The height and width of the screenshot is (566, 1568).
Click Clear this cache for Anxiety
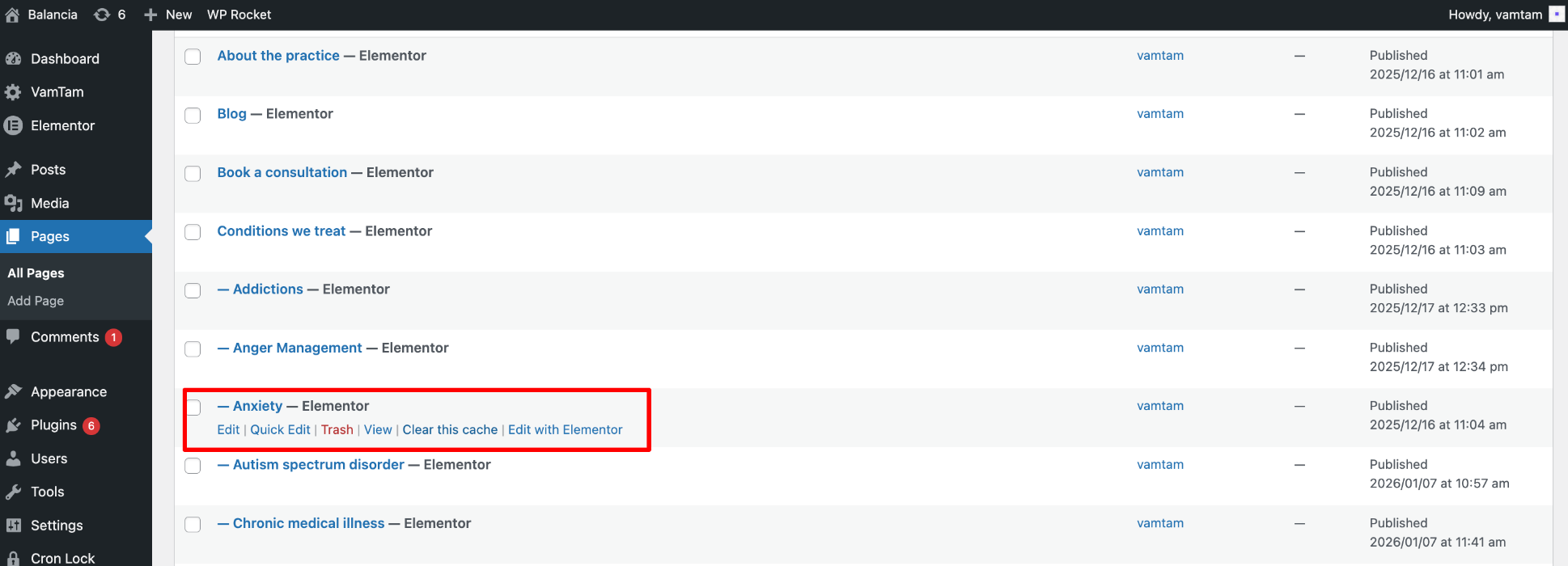(x=450, y=429)
